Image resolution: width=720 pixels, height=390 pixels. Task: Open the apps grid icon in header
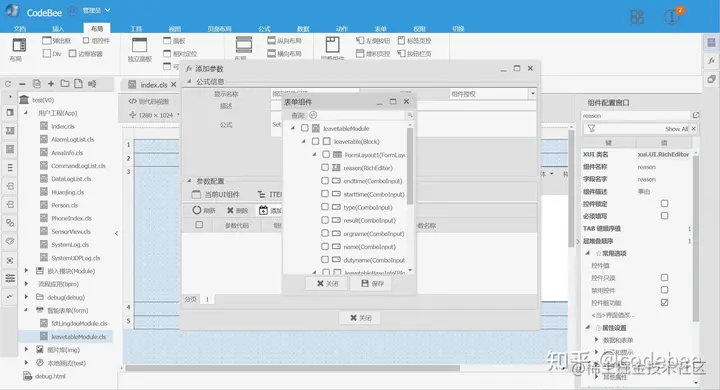pyautogui.click(x=637, y=17)
